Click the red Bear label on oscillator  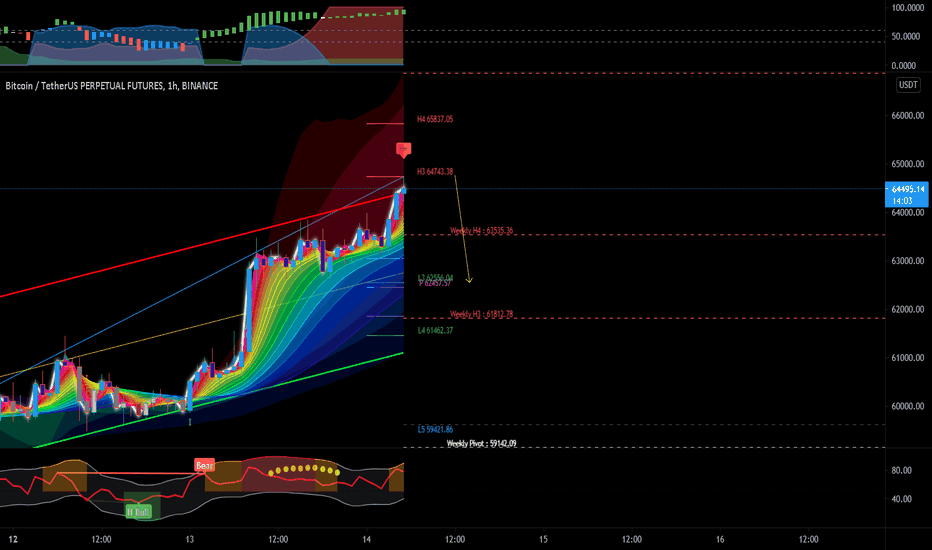(204, 465)
